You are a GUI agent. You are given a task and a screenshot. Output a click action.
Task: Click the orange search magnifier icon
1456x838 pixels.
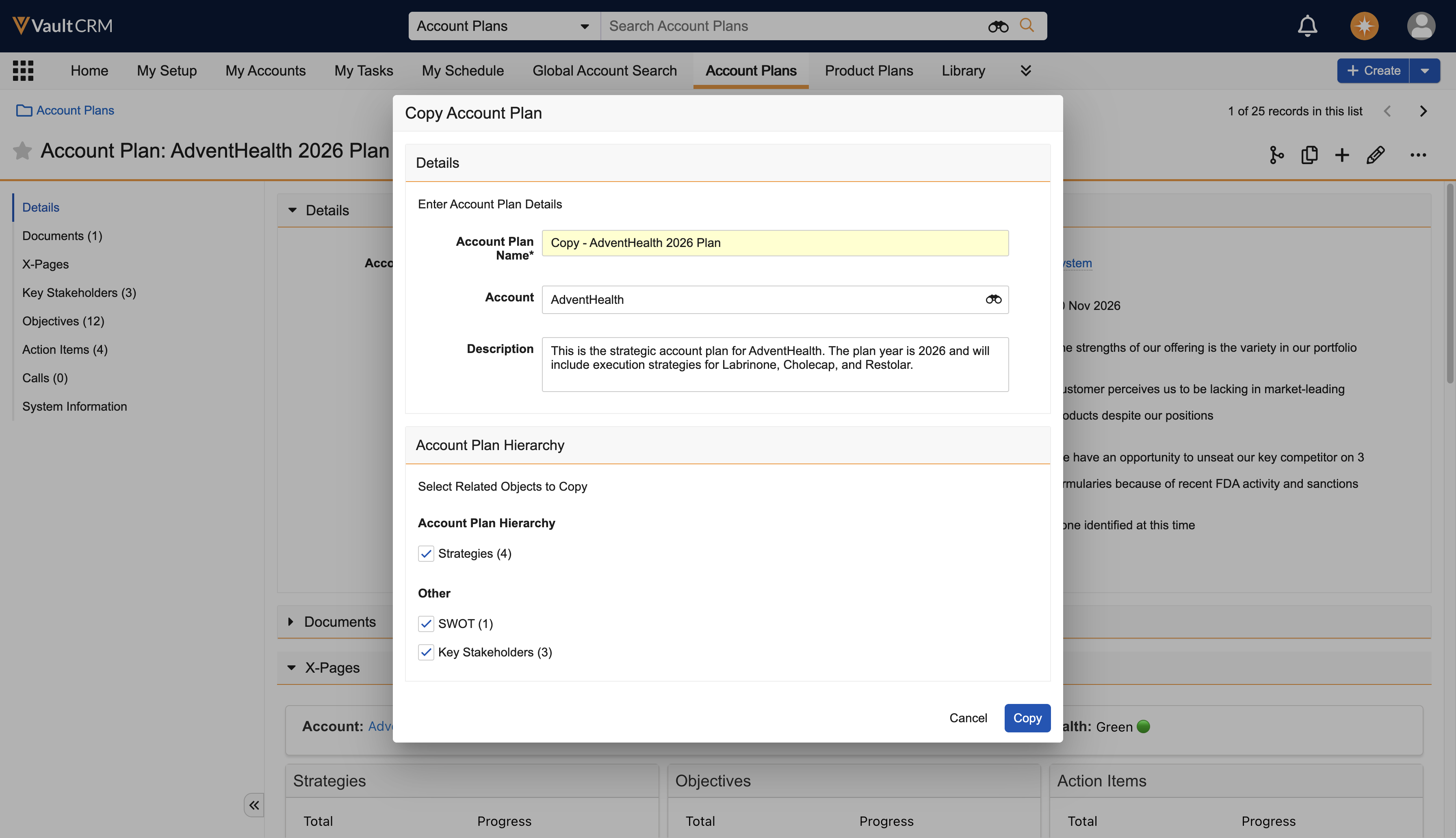pos(1027,26)
